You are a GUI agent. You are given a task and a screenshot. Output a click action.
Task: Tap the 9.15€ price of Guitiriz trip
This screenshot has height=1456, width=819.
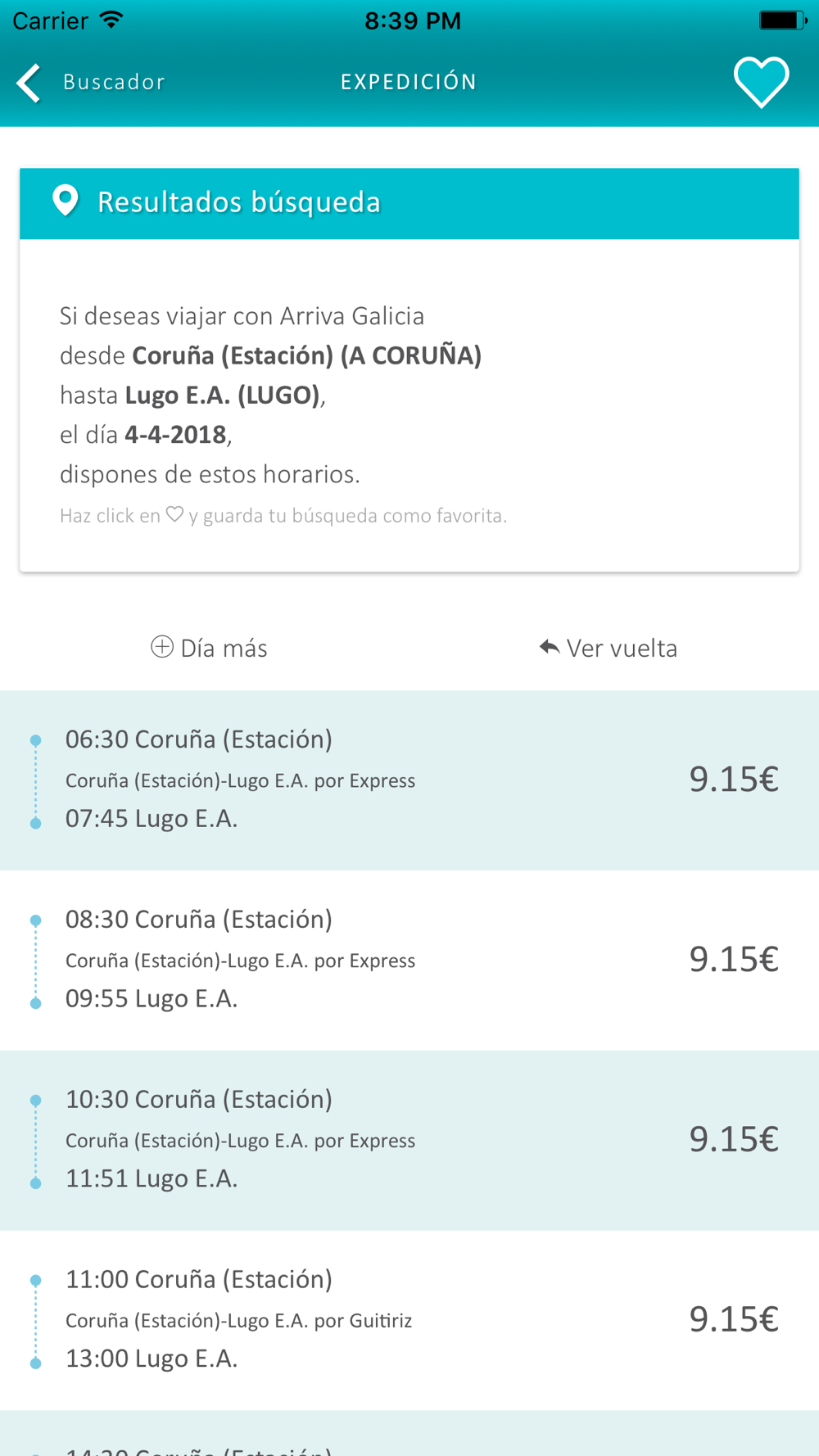[733, 1320]
